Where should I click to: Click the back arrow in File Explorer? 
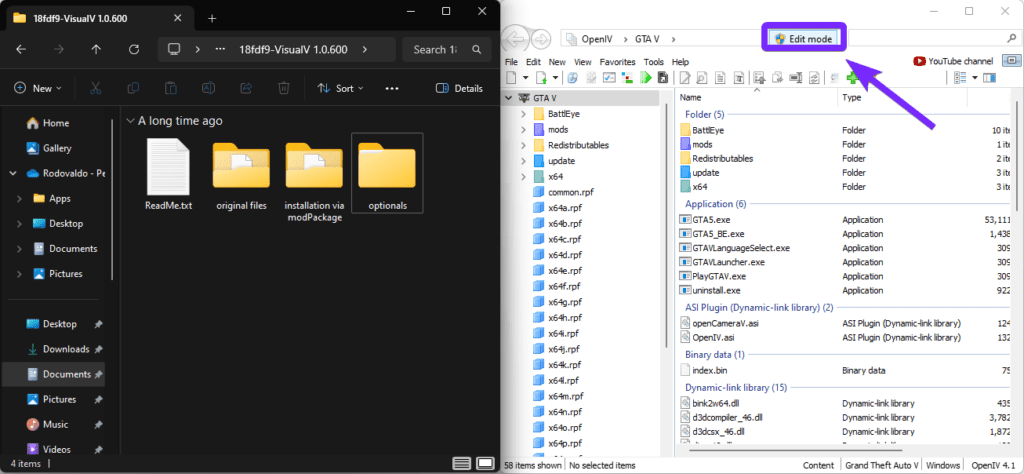(x=21, y=50)
